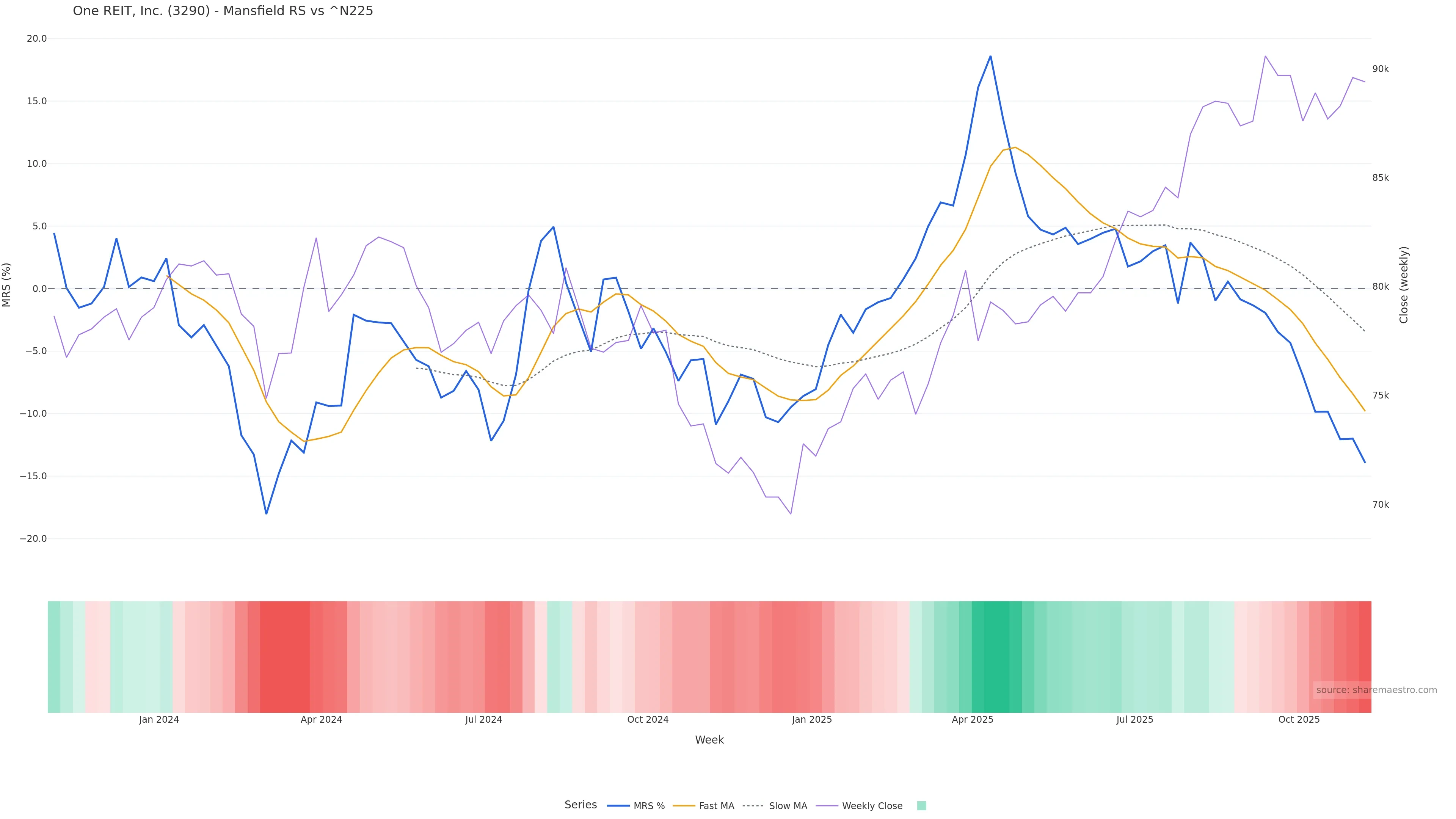
Task: Click the green square legend swatch
Action: click(921, 806)
